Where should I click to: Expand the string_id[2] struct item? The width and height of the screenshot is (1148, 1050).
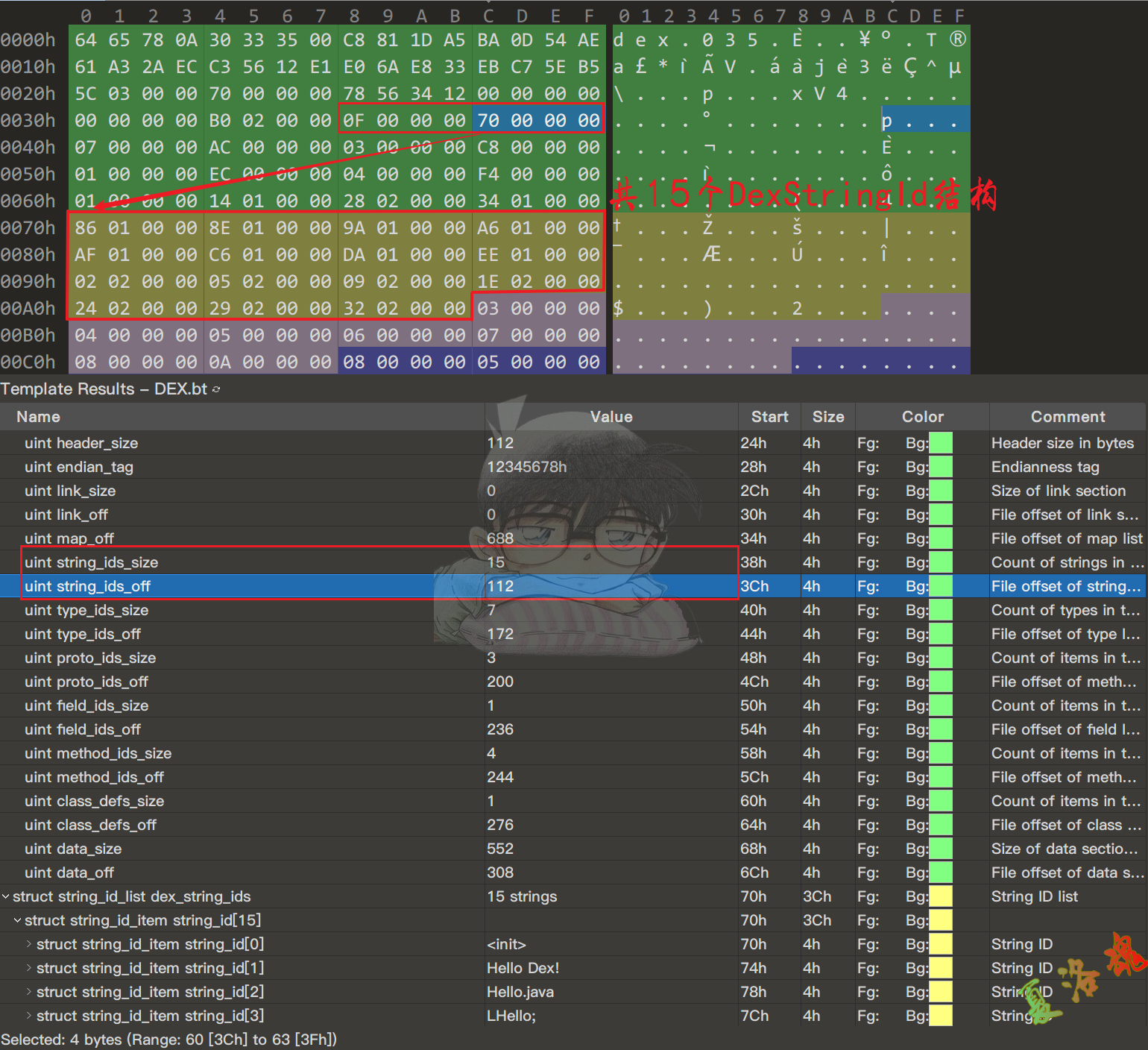click(x=29, y=992)
